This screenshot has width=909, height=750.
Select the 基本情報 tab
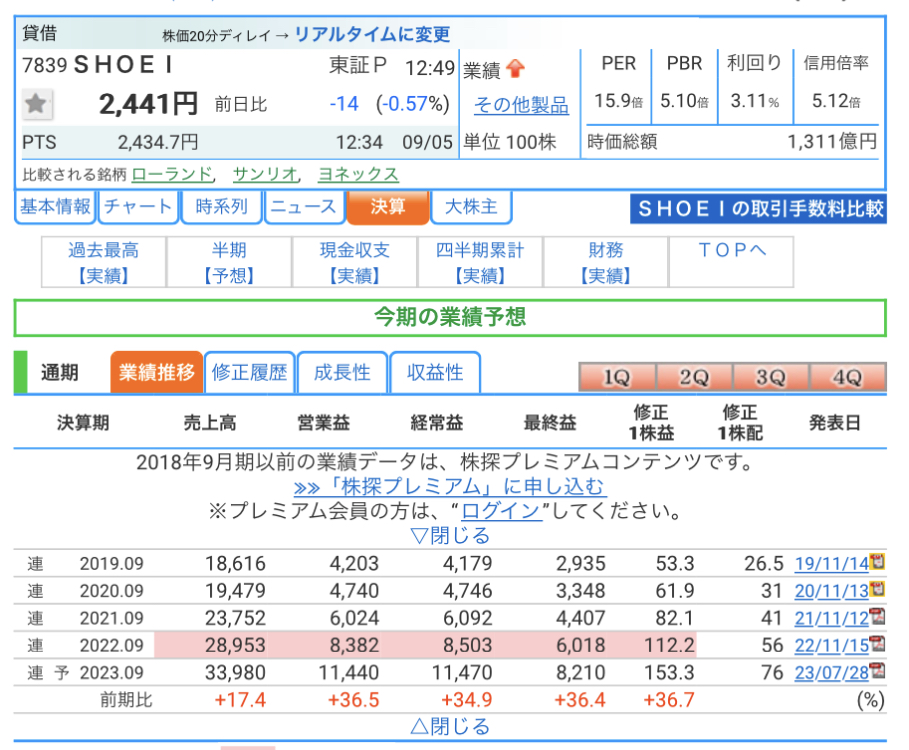(x=55, y=206)
